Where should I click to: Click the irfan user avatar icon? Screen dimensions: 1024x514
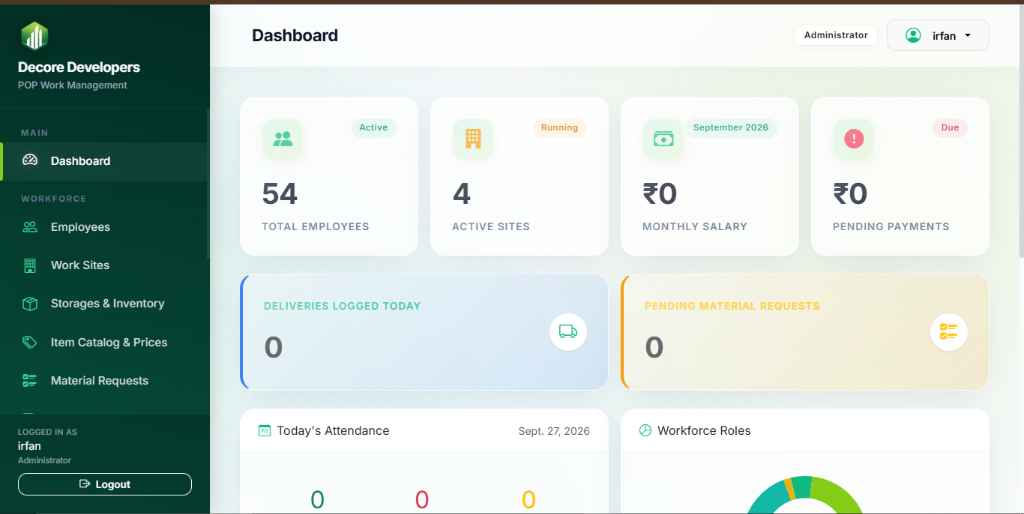pos(913,35)
